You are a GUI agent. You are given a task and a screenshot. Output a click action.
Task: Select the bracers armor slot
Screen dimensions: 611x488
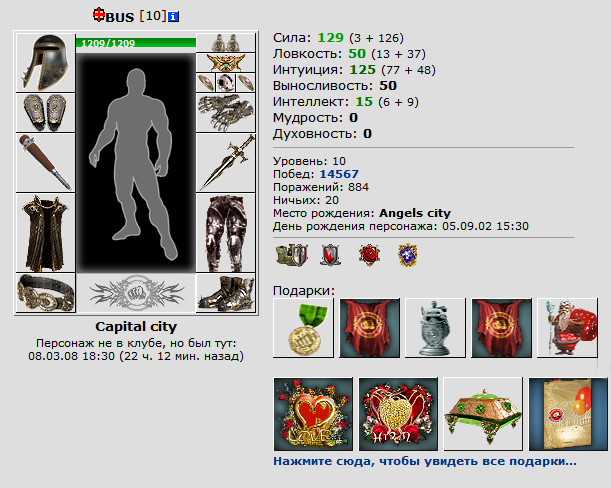click(46, 113)
